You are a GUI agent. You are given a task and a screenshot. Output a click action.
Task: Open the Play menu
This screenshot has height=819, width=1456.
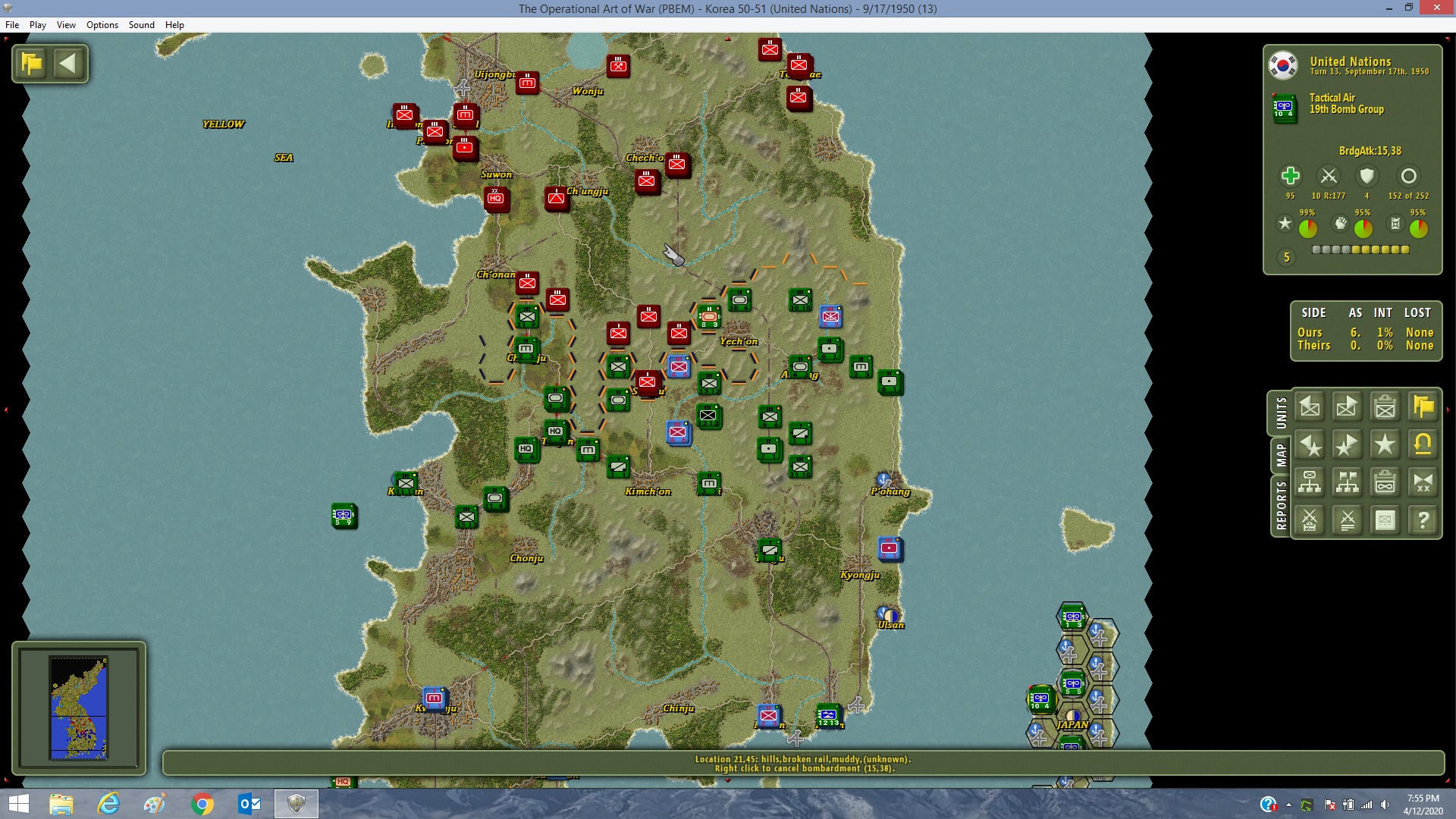[38, 25]
